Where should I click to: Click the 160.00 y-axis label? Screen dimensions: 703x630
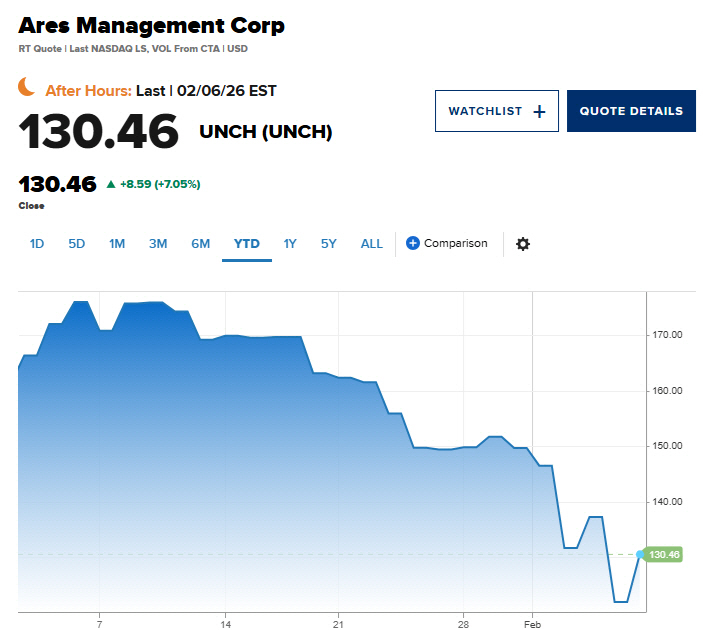tap(667, 391)
